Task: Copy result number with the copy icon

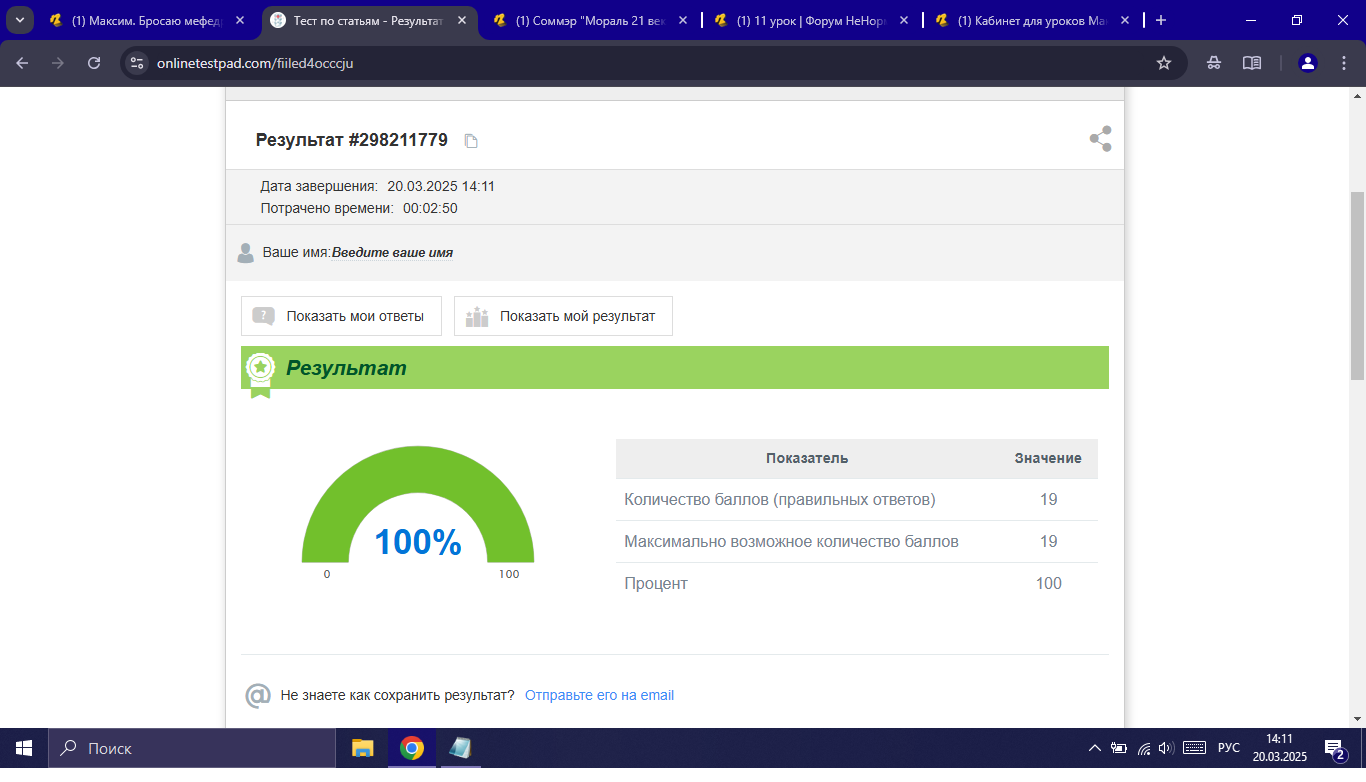Action: [471, 141]
